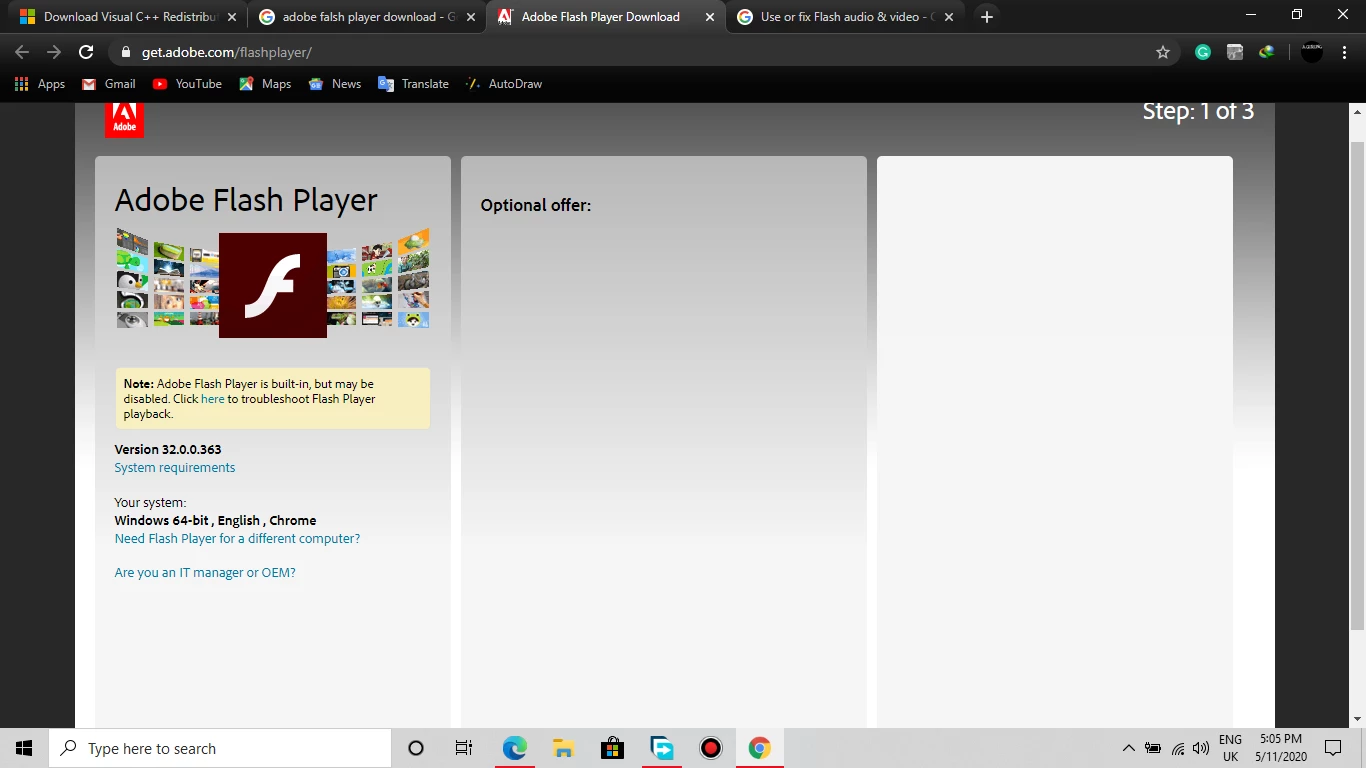
Task: Follow the 'here' troubleshoot link
Action: pos(213,399)
